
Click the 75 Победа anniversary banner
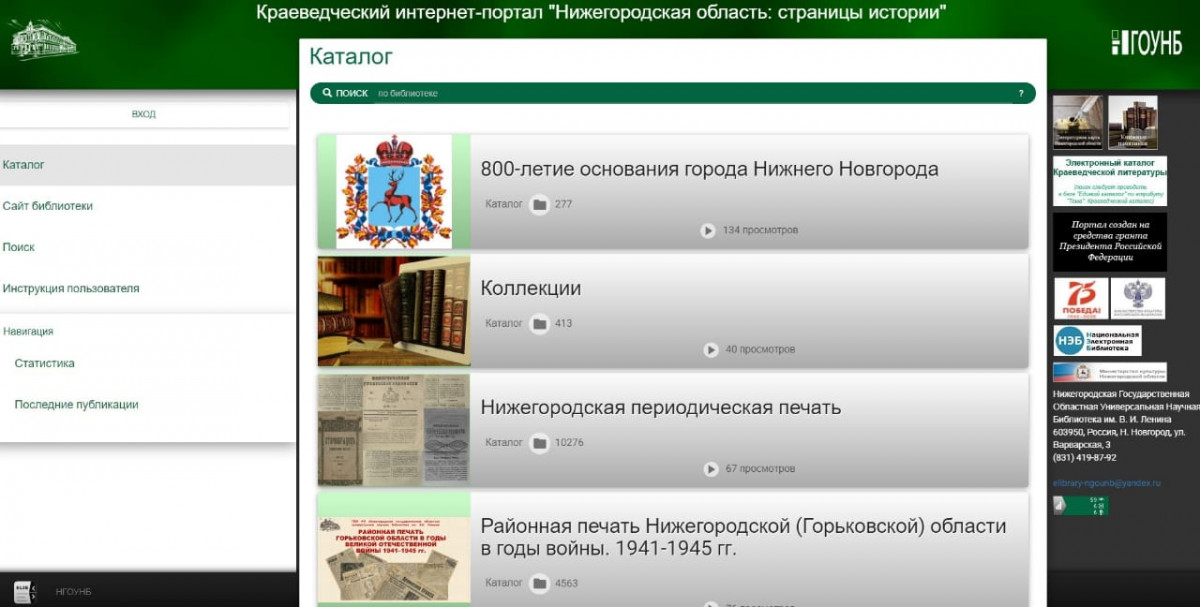(x=1081, y=298)
